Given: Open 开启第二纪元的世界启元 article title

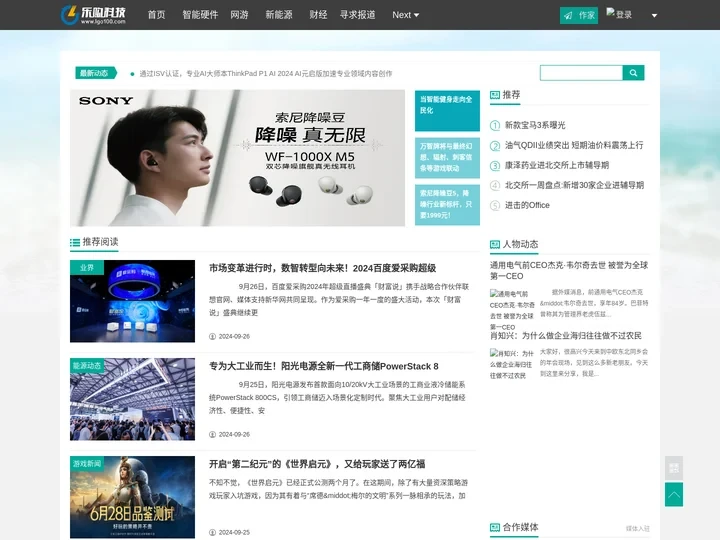Looking at the screenshot, I should pos(317,464).
